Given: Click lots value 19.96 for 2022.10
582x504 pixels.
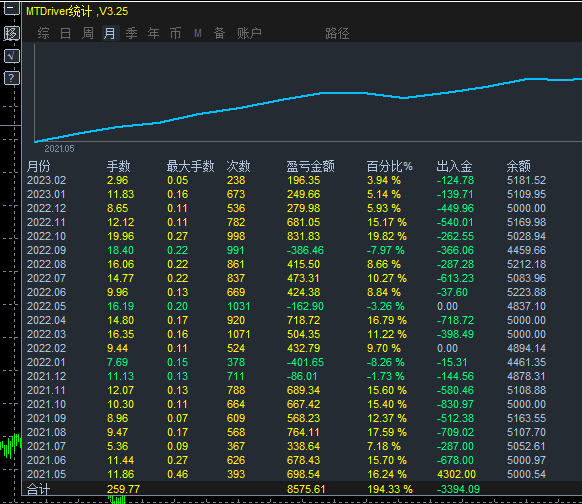Looking at the screenshot, I should point(121,236).
